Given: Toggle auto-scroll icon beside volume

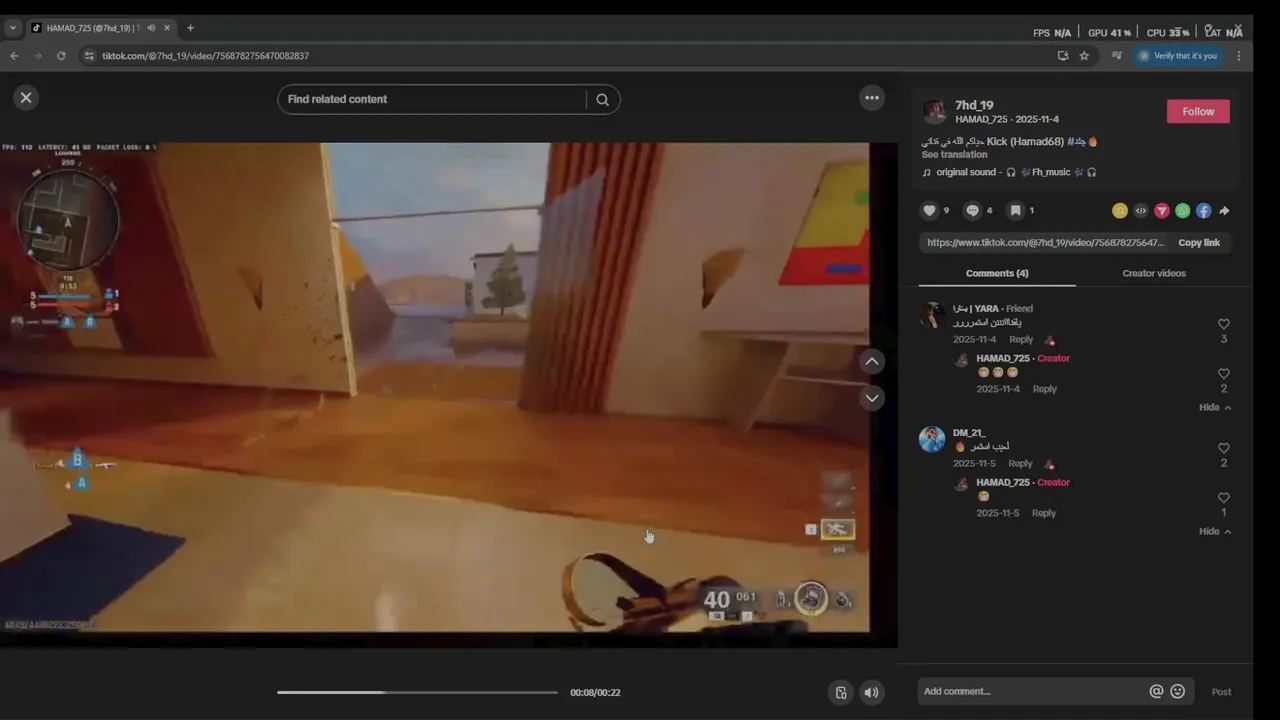Looking at the screenshot, I should [841, 692].
